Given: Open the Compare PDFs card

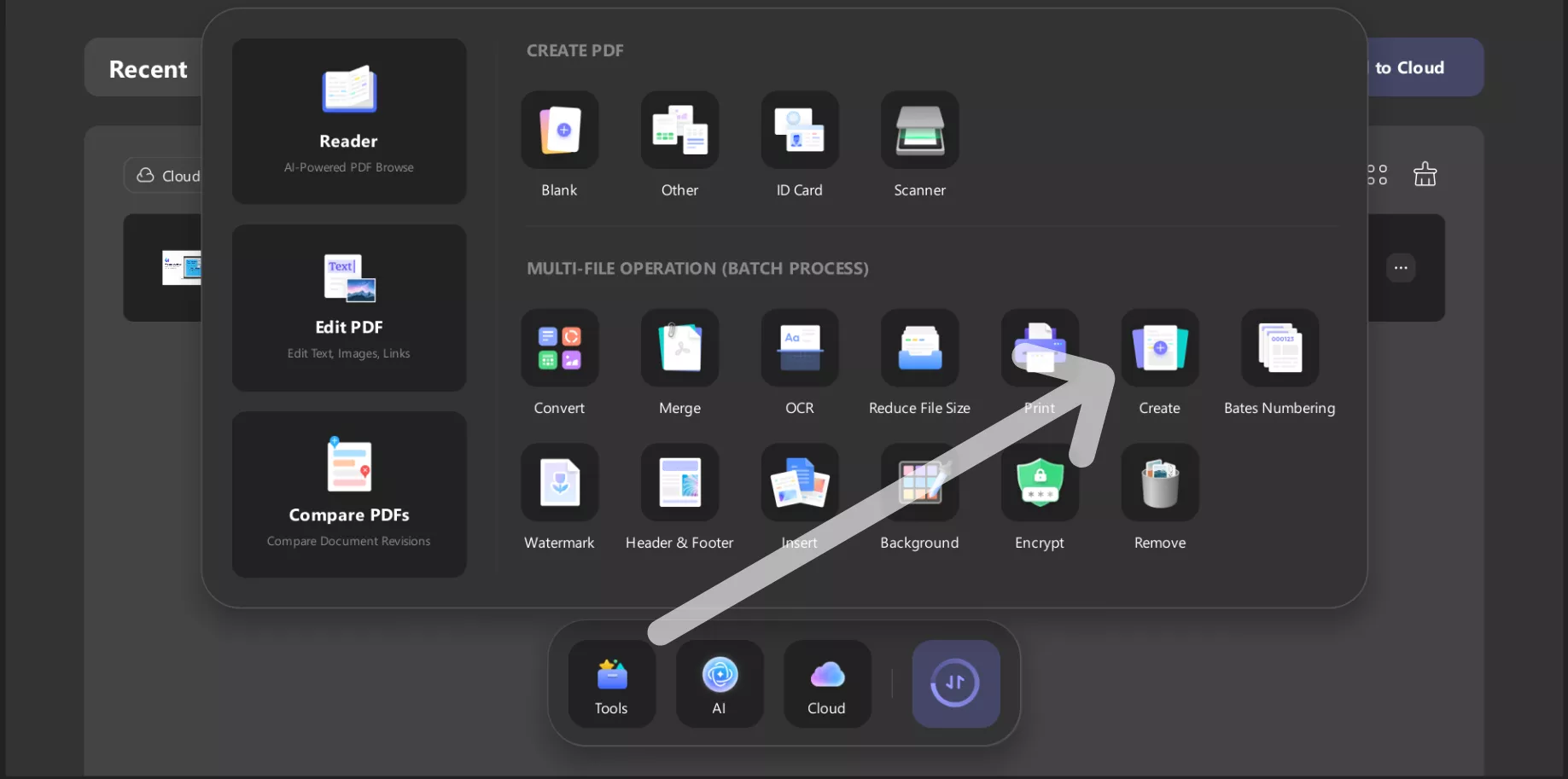Looking at the screenshot, I should click(349, 494).
